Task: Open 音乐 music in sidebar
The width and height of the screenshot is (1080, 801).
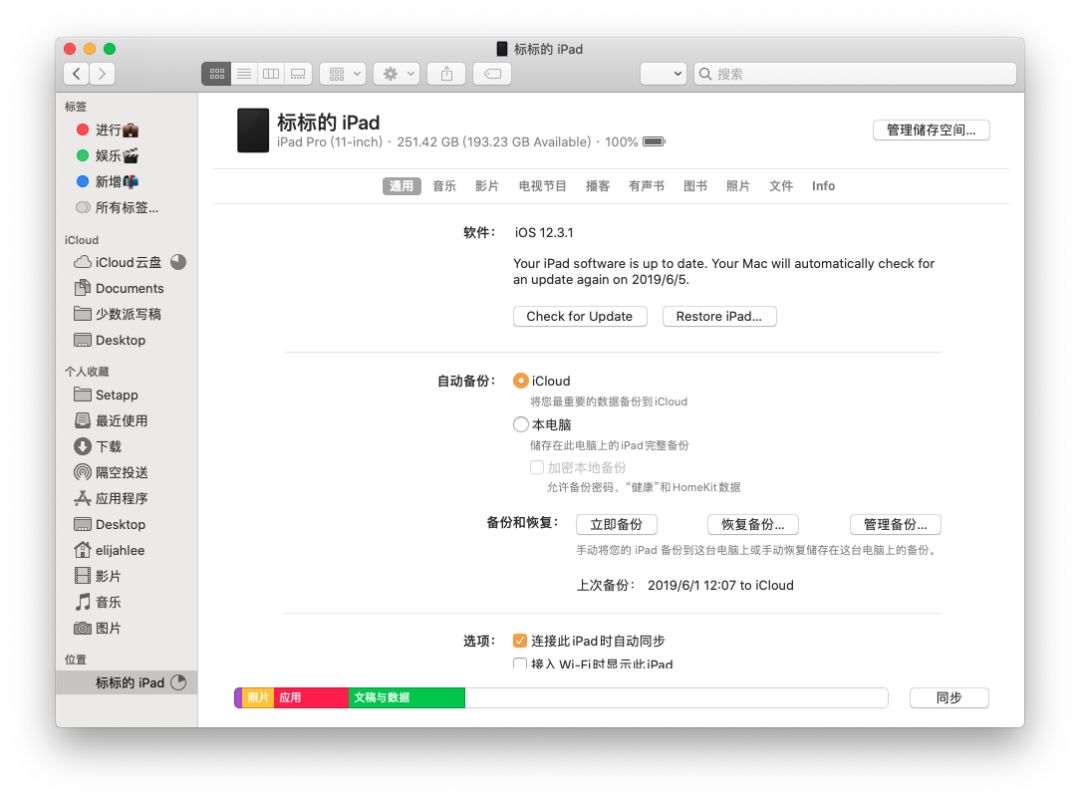Action: pyautogui.click(x=98, y=602)
